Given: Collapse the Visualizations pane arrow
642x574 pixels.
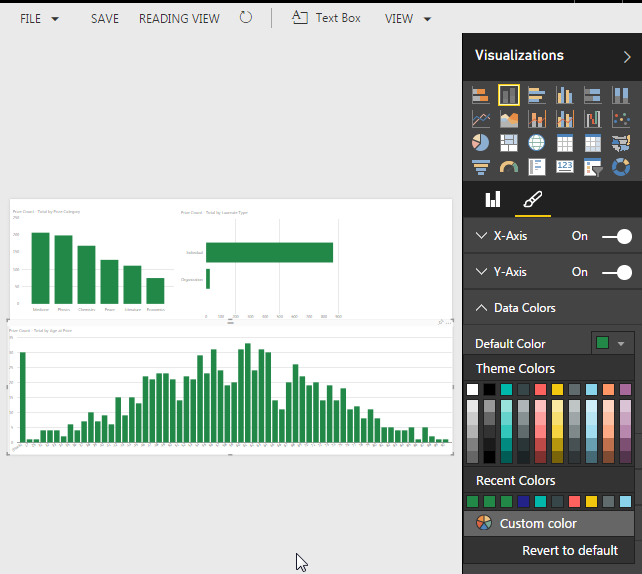Looking at the screenshot, I should tap(627, 57).
